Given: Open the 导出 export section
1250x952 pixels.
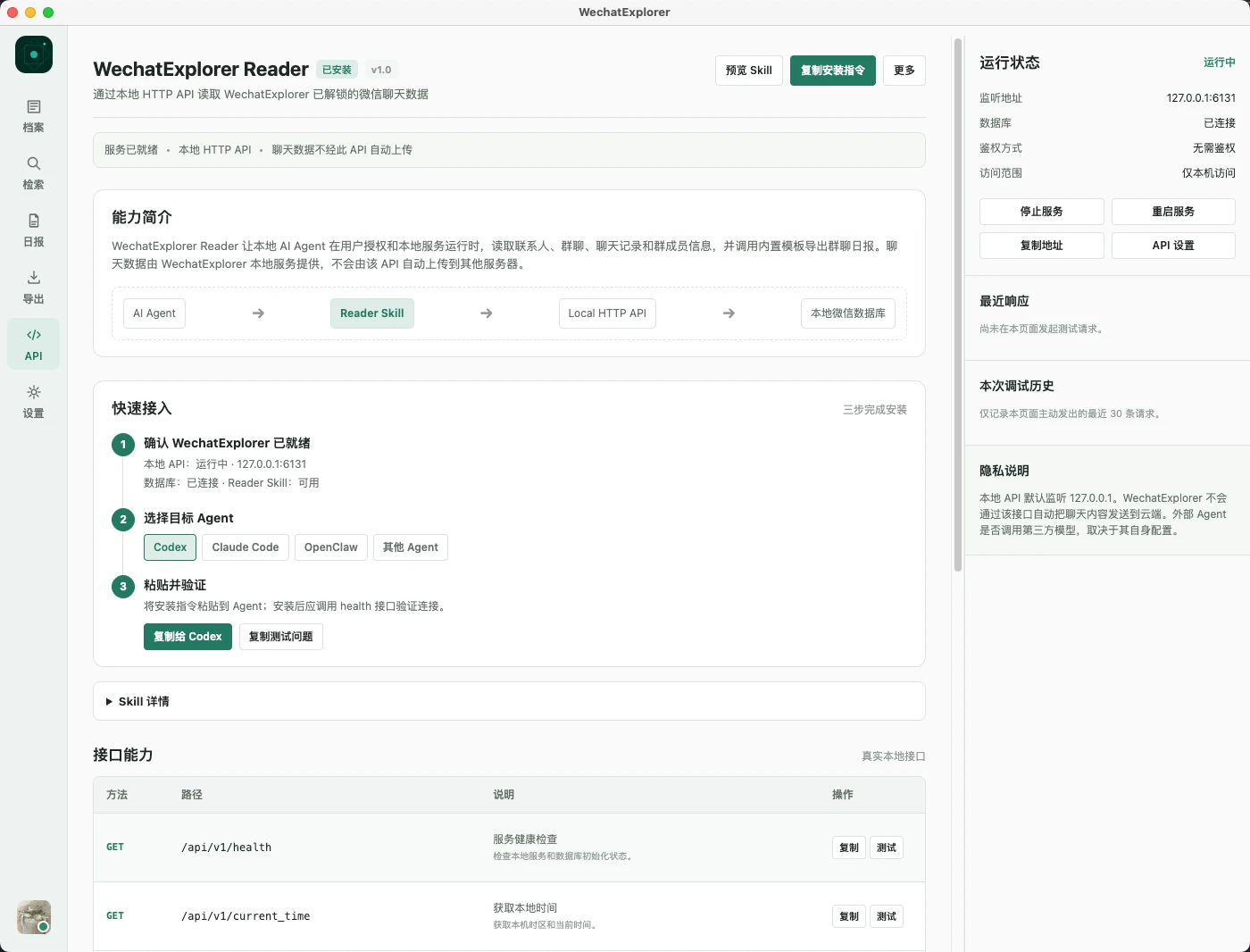Looking at the screenshot, I should (x=34, y=288).
